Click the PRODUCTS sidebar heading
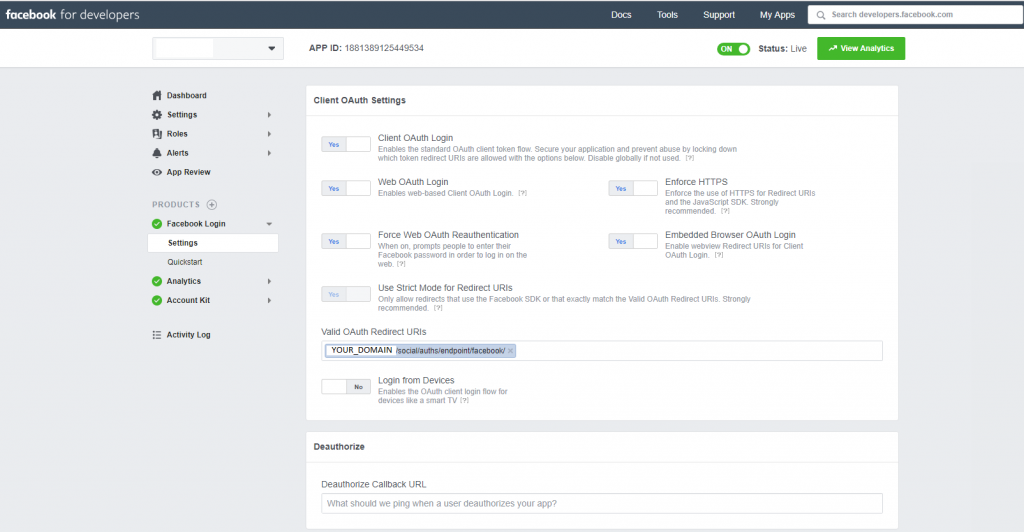This screenshot has width=1024, height=532. click(x=176, y=204)
